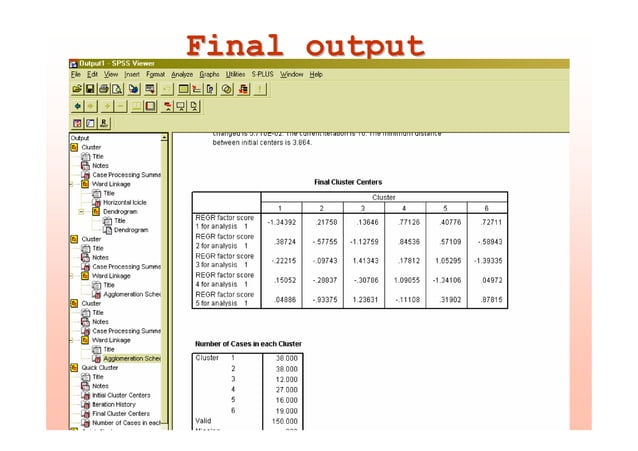Click the outline pane scroll-up arrow
The height and width of the screenshot is (451, 638).
[x=164, y=138]
